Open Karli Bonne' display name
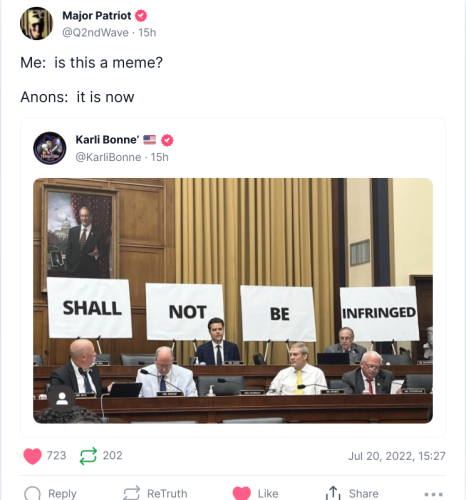 [x=107, y=140]
